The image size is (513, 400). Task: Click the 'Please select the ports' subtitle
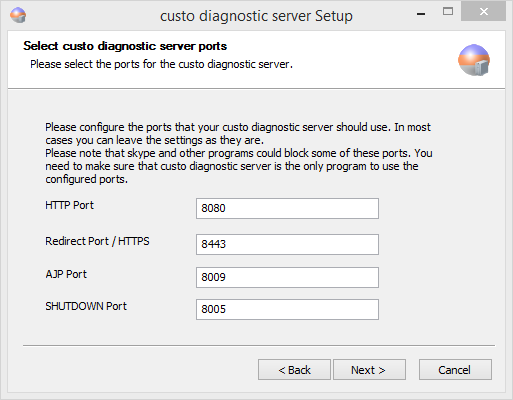pos(161,64)
